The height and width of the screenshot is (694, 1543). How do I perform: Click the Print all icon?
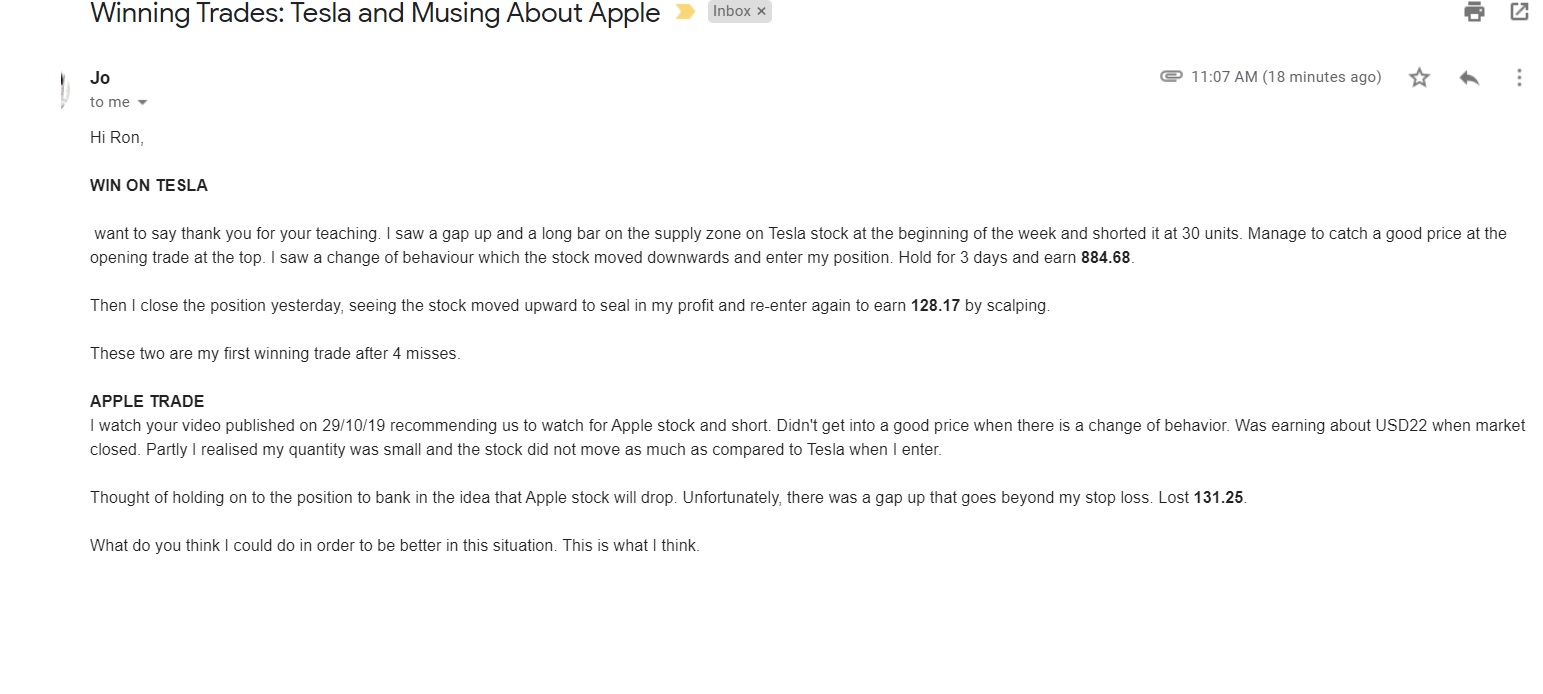[1474, 12]
